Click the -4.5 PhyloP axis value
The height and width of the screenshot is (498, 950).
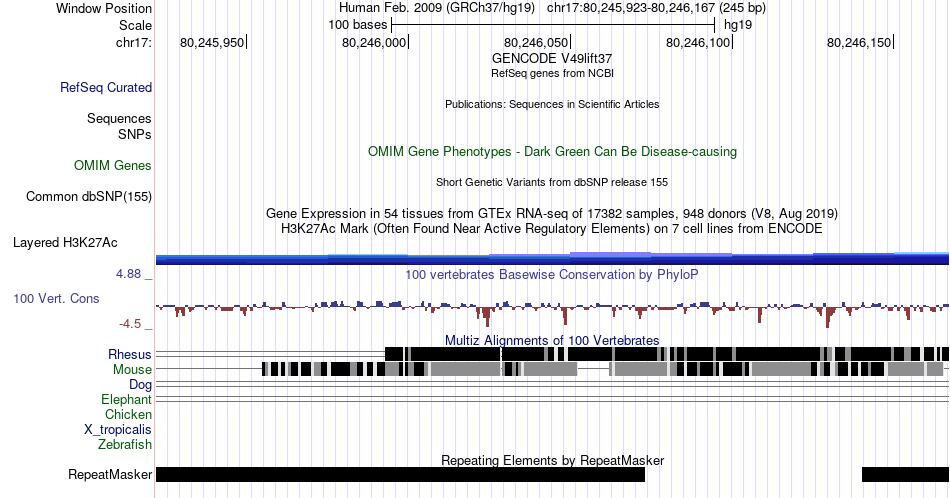point(130,324)
